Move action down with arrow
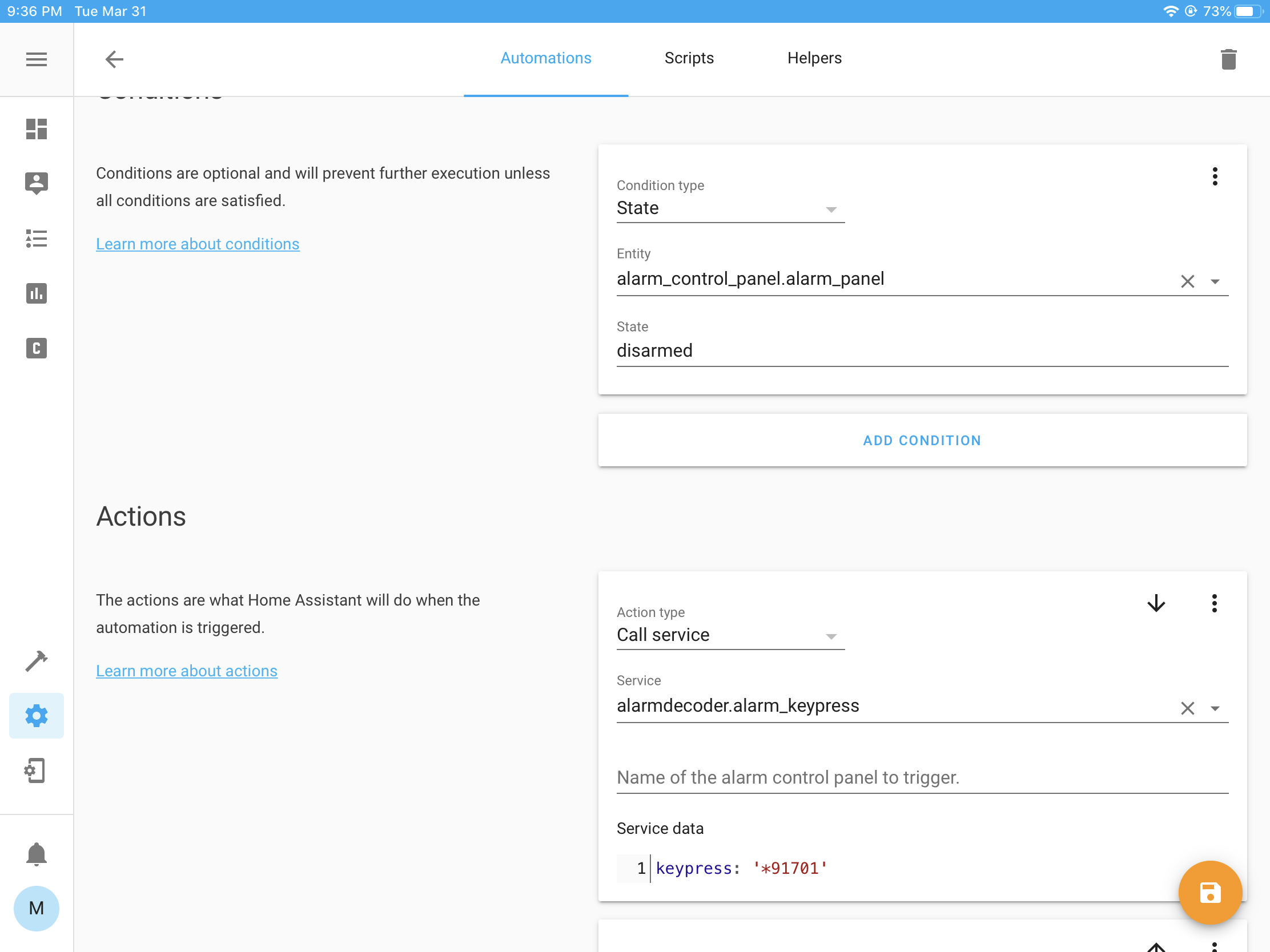This screenshot has height=952, width=1270. (1156, 603)
